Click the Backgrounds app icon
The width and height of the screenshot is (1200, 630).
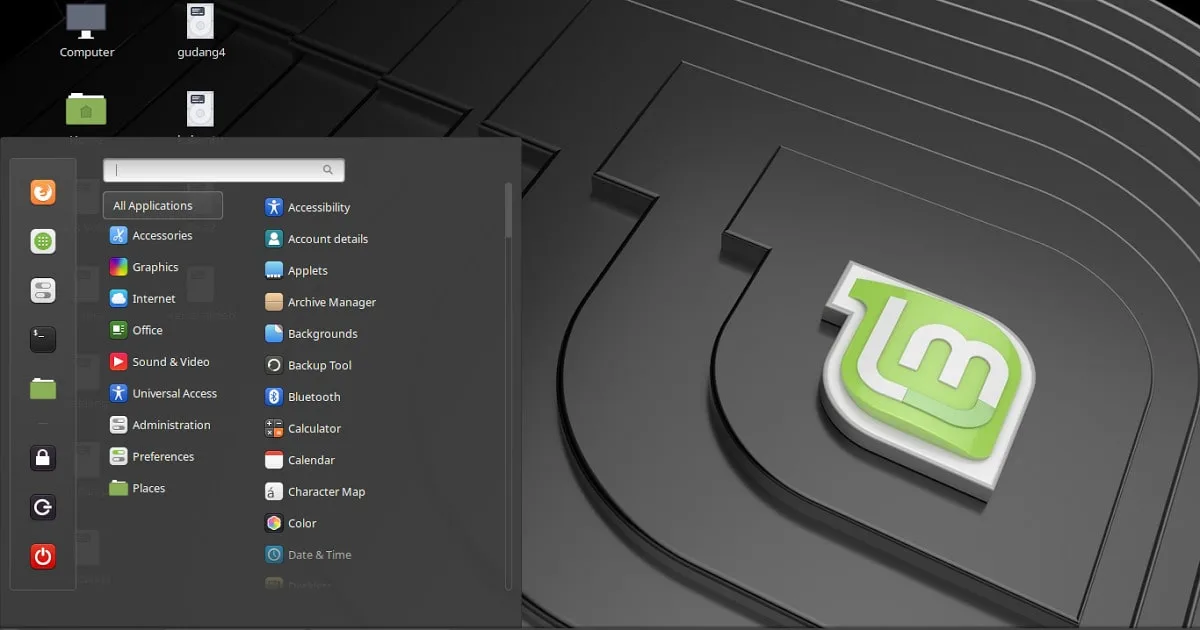[274, 334]
